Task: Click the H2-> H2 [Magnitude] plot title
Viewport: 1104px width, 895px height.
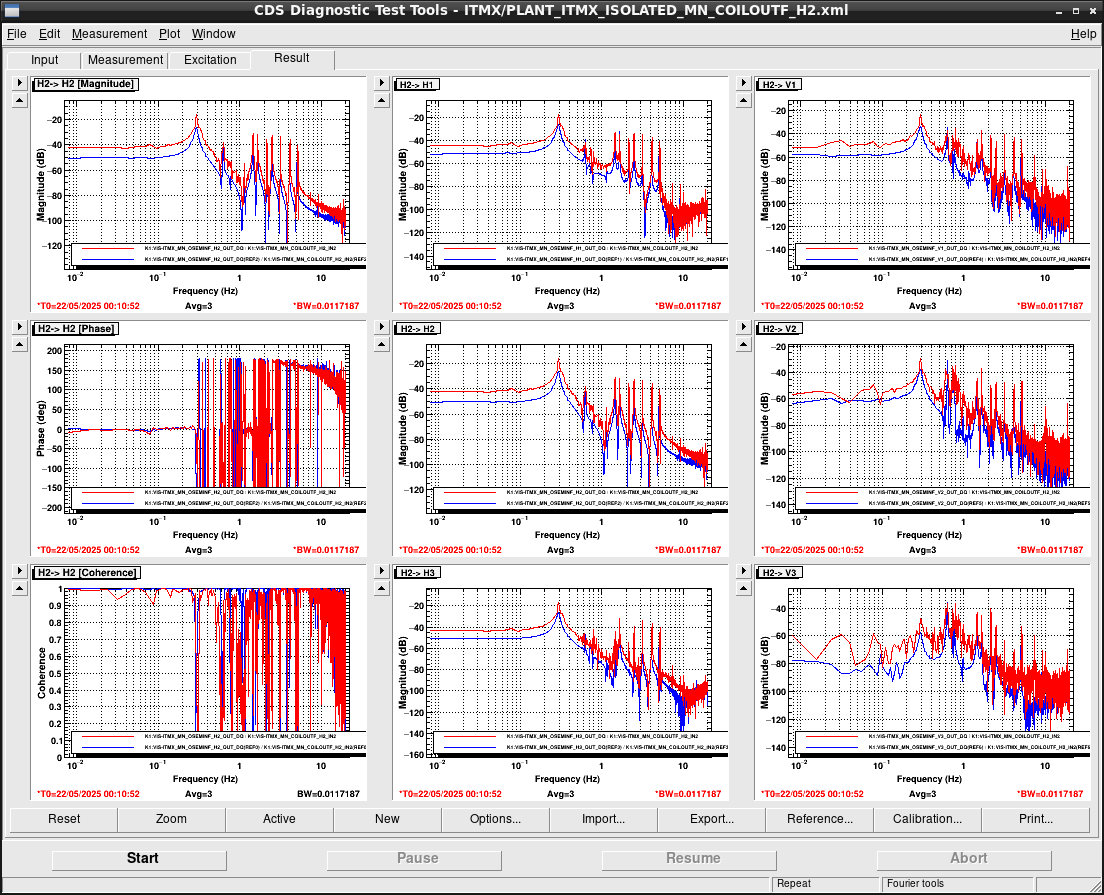Action: (x=85, y=84)
